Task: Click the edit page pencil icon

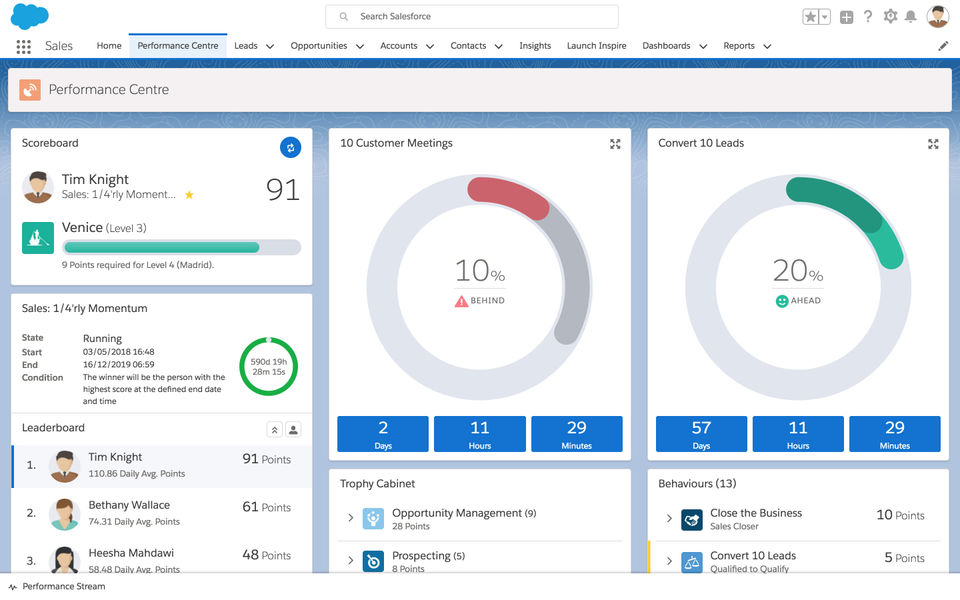Action: [943, 46]
